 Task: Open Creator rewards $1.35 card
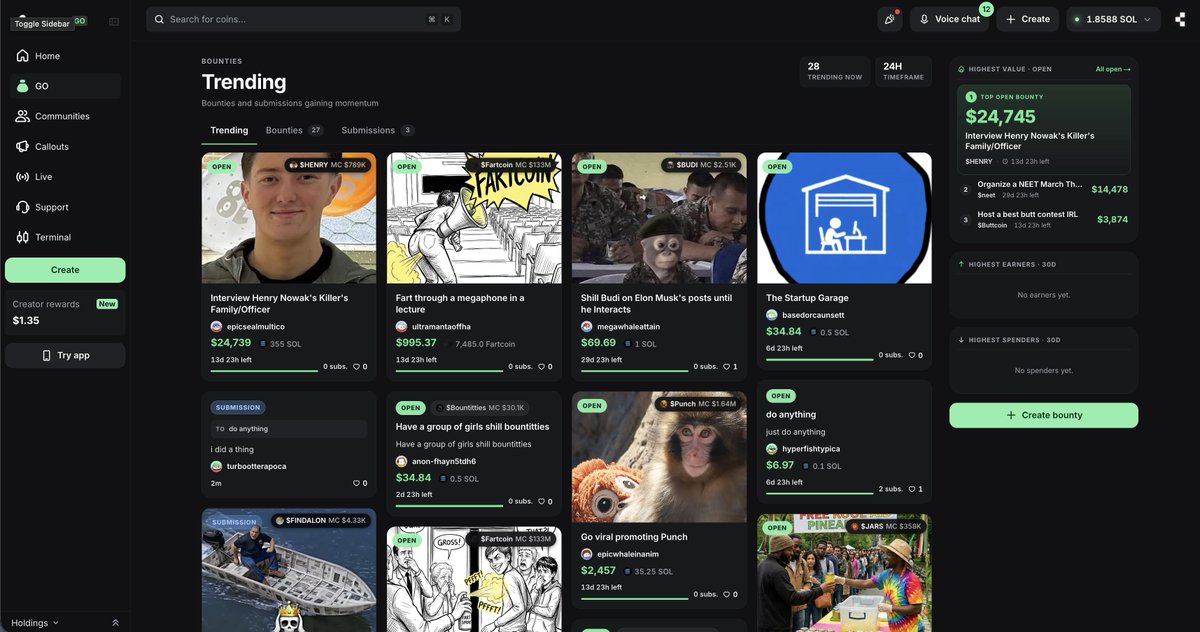pos(65,312)
